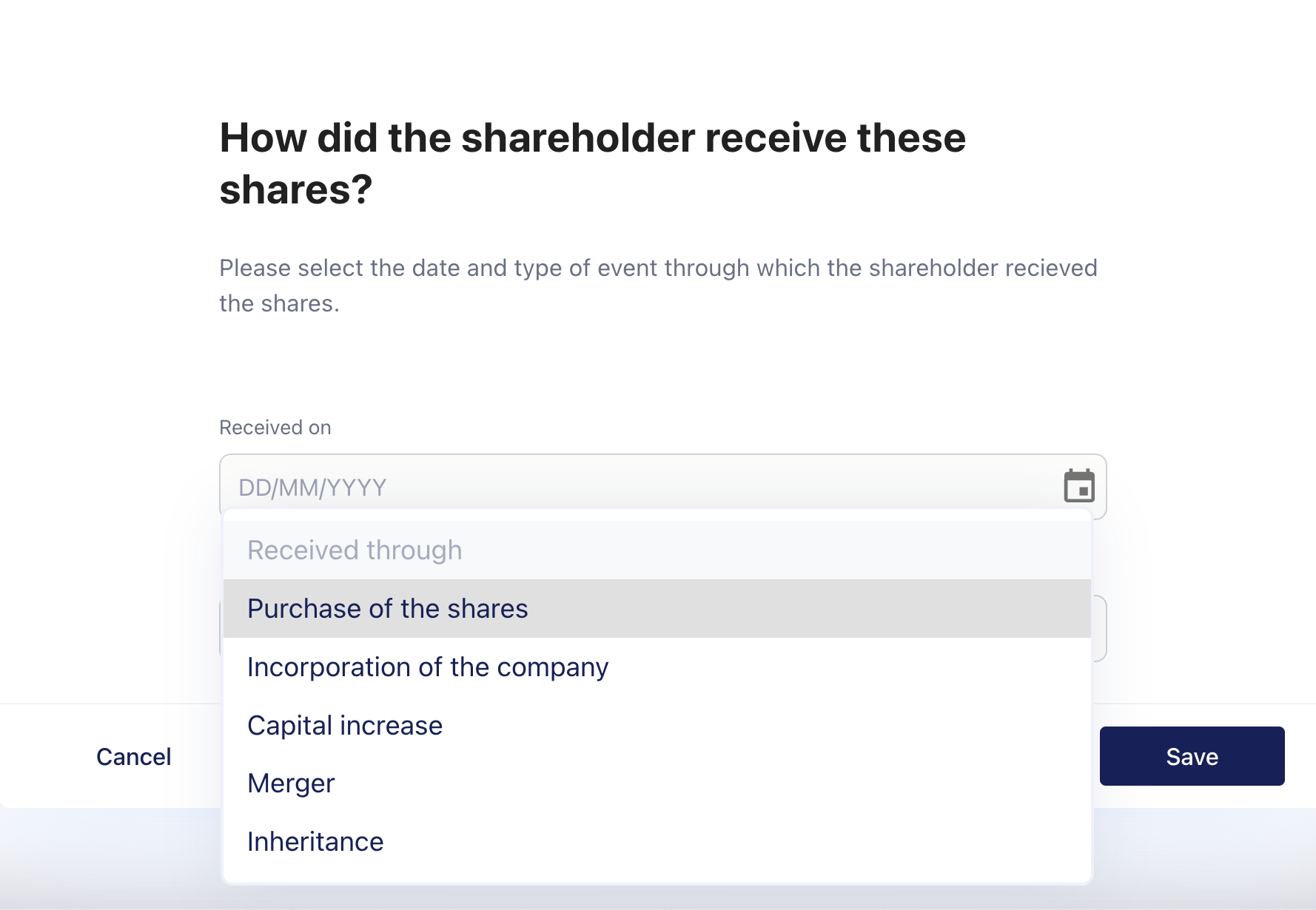Mark shares as received by inheritance

[x=315, y=841]
